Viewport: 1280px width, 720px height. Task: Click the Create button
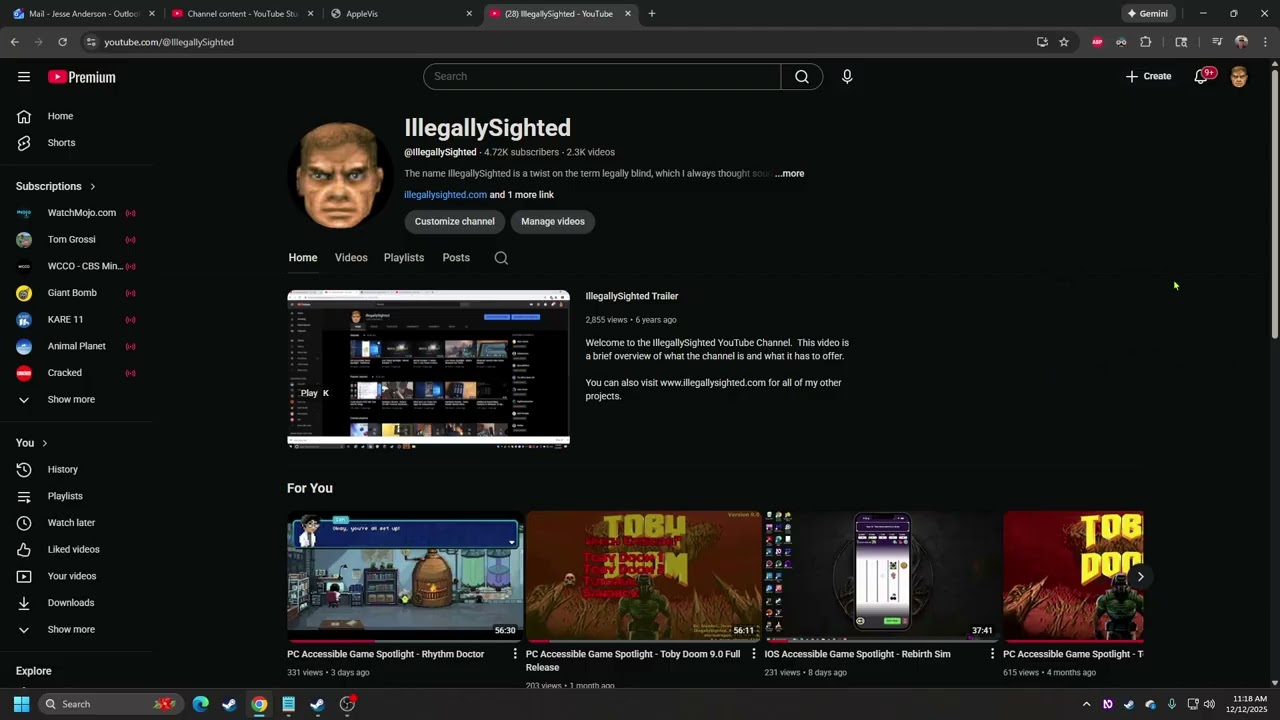[1148, 77]
